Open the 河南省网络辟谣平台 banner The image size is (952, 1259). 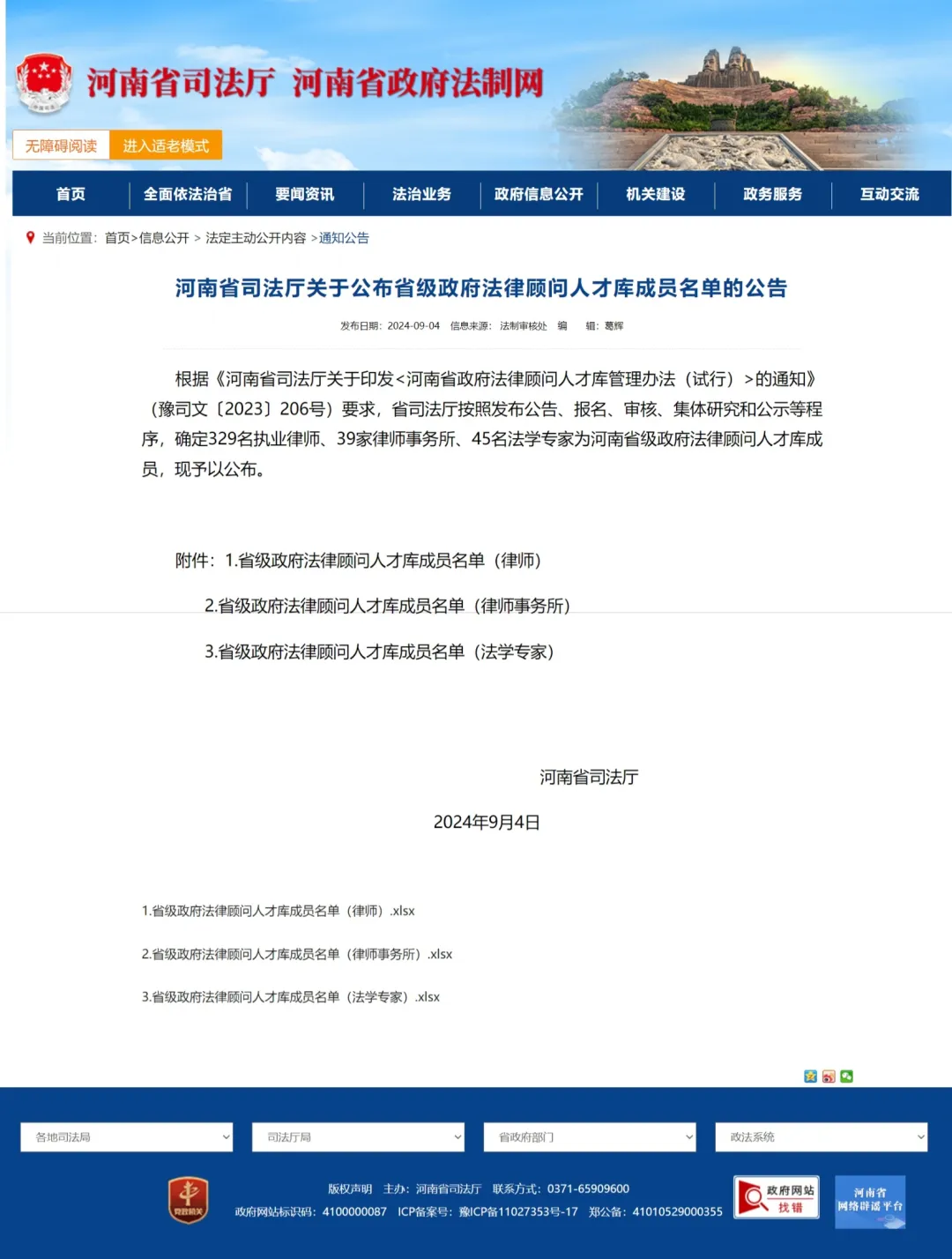870,1202
